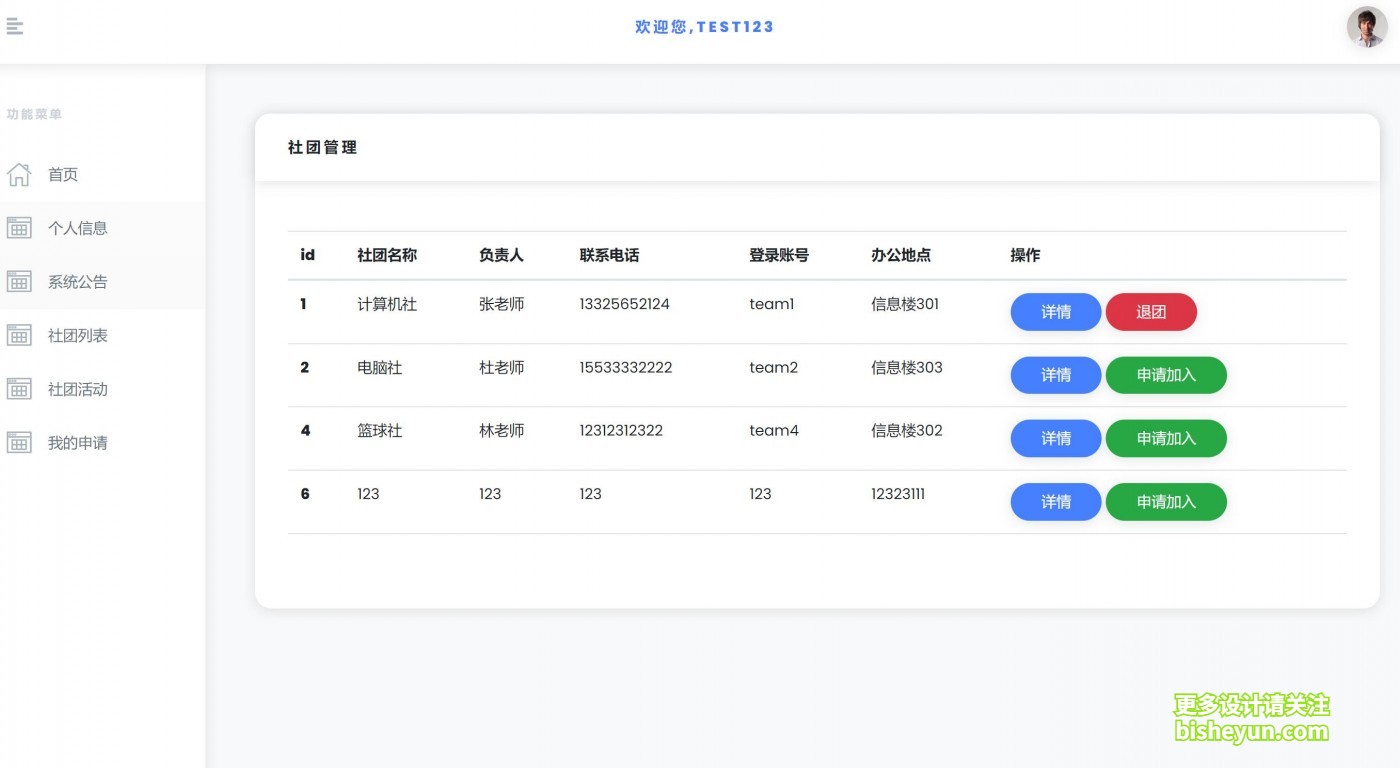
Task: Click the home icon beside 首页
Action: (19, 175)
